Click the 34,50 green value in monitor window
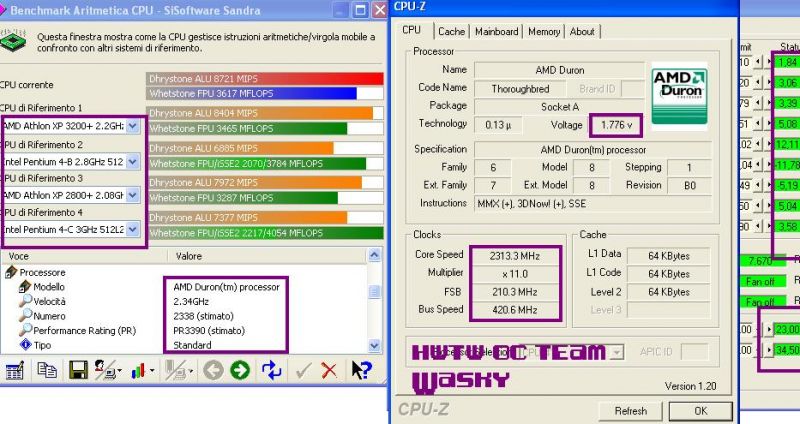800x424 pixels. point(787,350)
